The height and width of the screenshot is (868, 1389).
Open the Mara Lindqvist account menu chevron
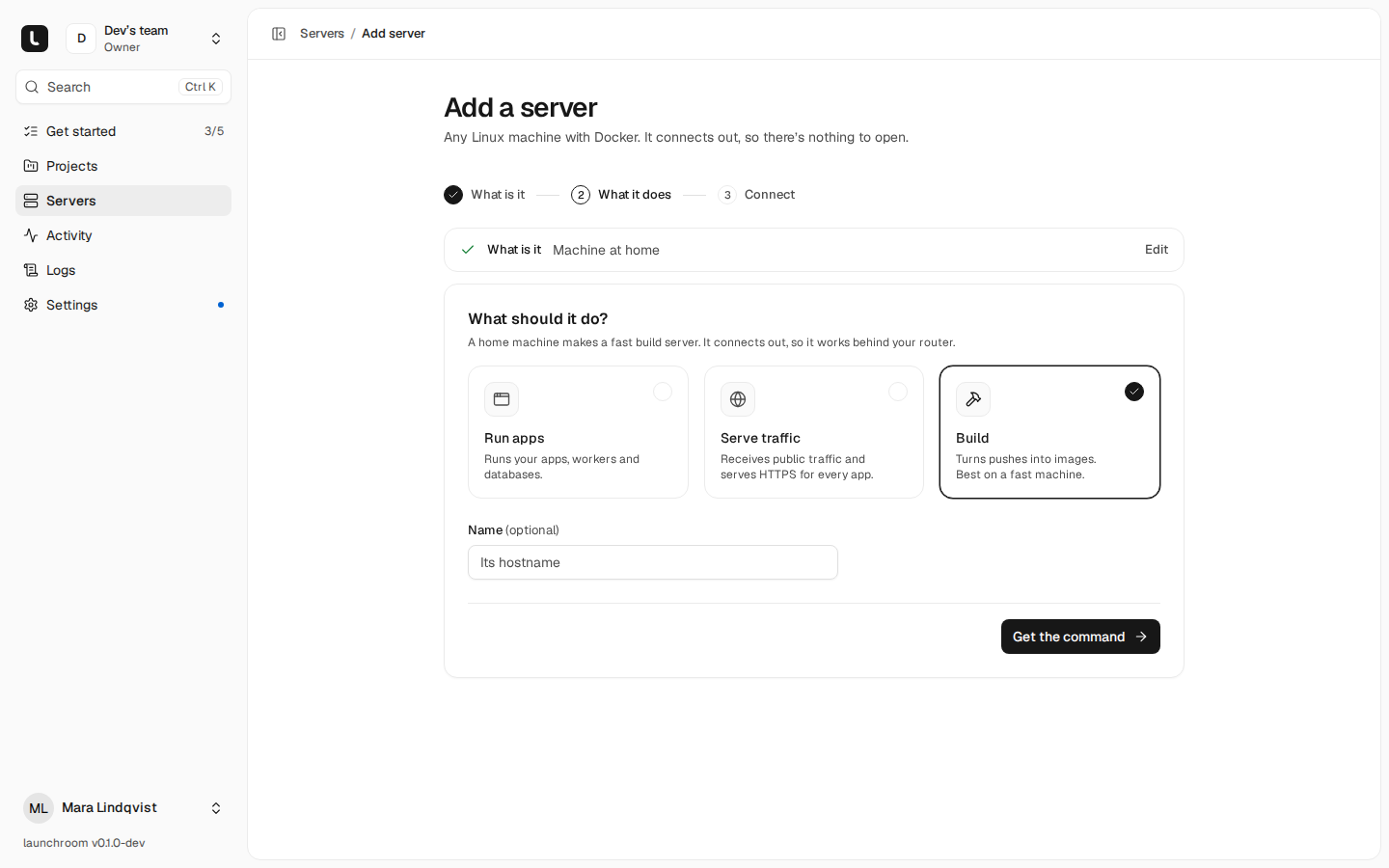tap(216, 808)
